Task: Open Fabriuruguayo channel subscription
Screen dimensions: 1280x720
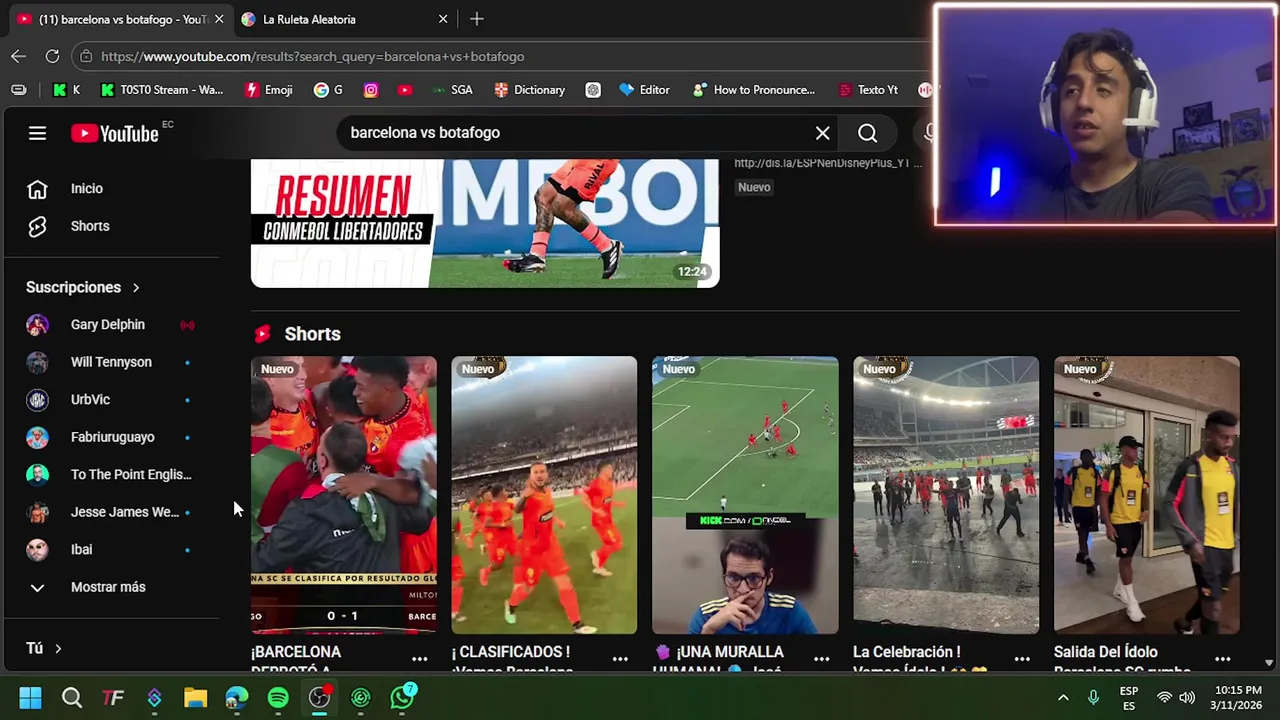Action: point(112,437)
